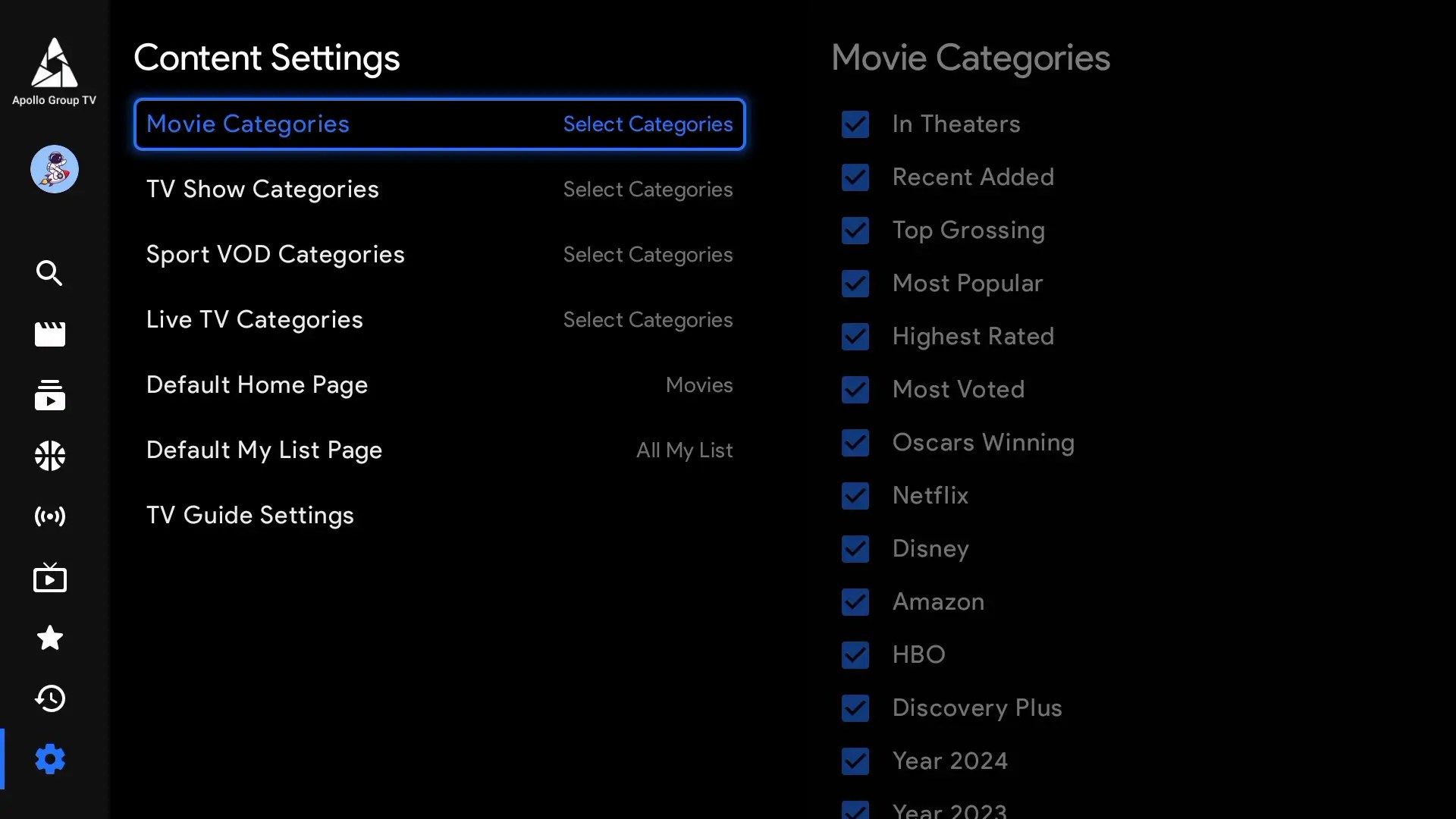Uncheck the Netflix category checkbox
The height and width of the screenshot is (819, 1456).
tap(855, 496)
